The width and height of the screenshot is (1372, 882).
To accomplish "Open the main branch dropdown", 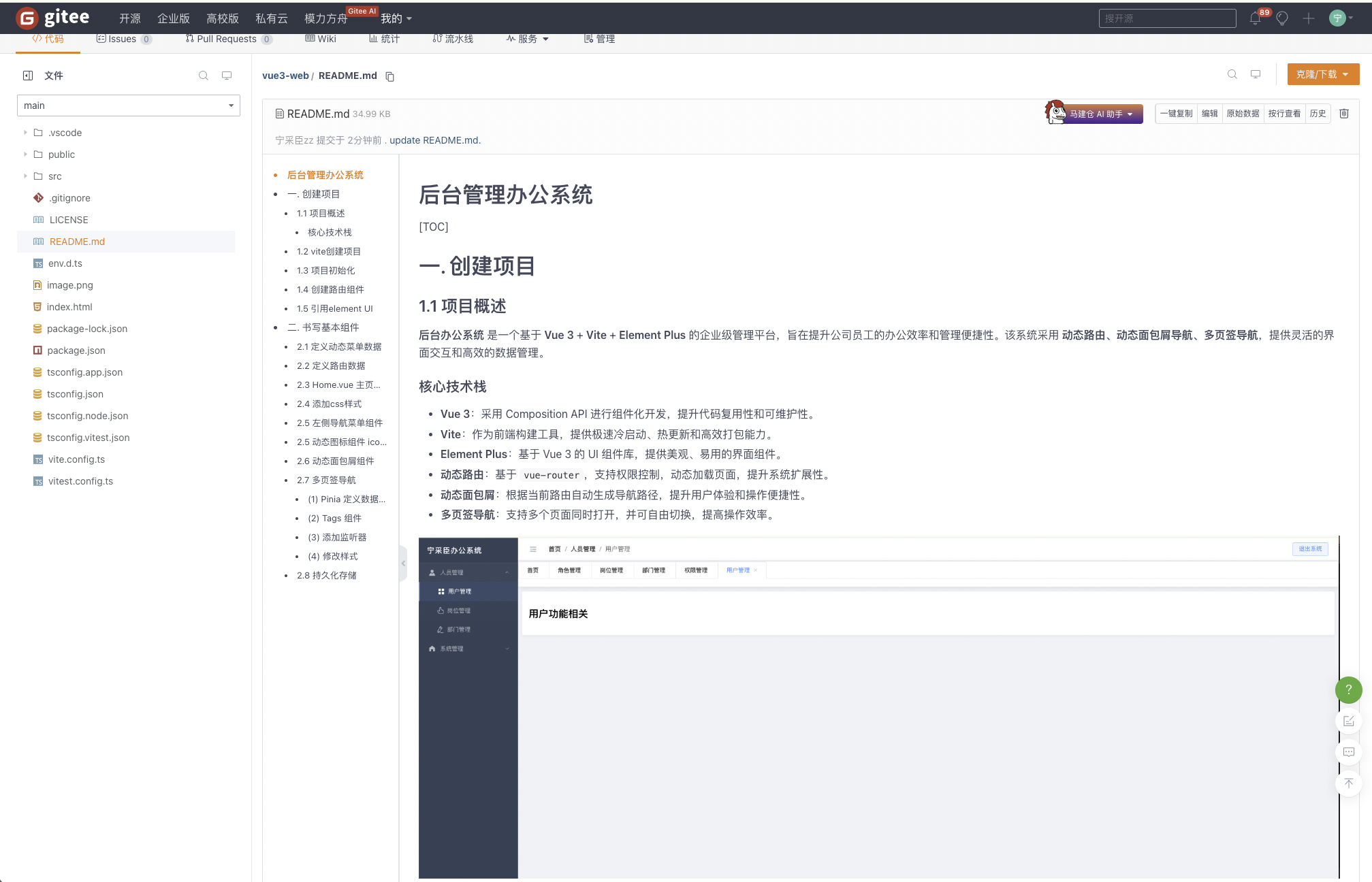I will click(x=128, y=105).
